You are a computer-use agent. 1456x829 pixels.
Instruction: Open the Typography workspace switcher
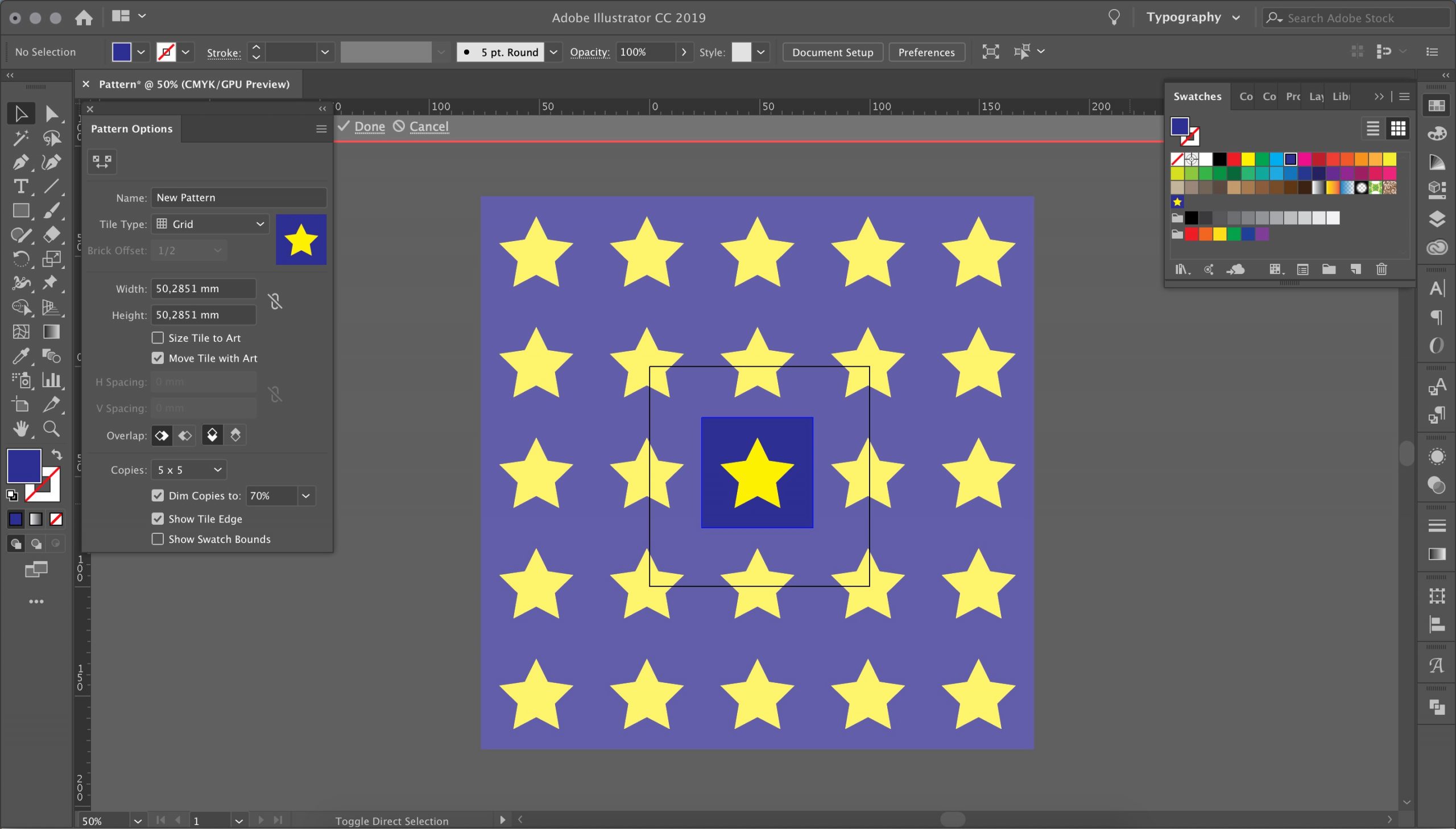click(x=1192, y=17)
